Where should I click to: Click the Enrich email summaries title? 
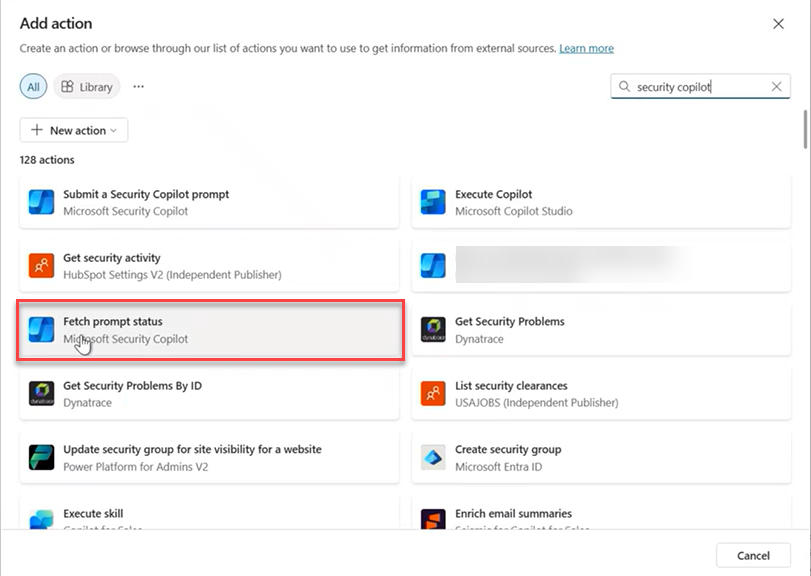coord(513,513)
